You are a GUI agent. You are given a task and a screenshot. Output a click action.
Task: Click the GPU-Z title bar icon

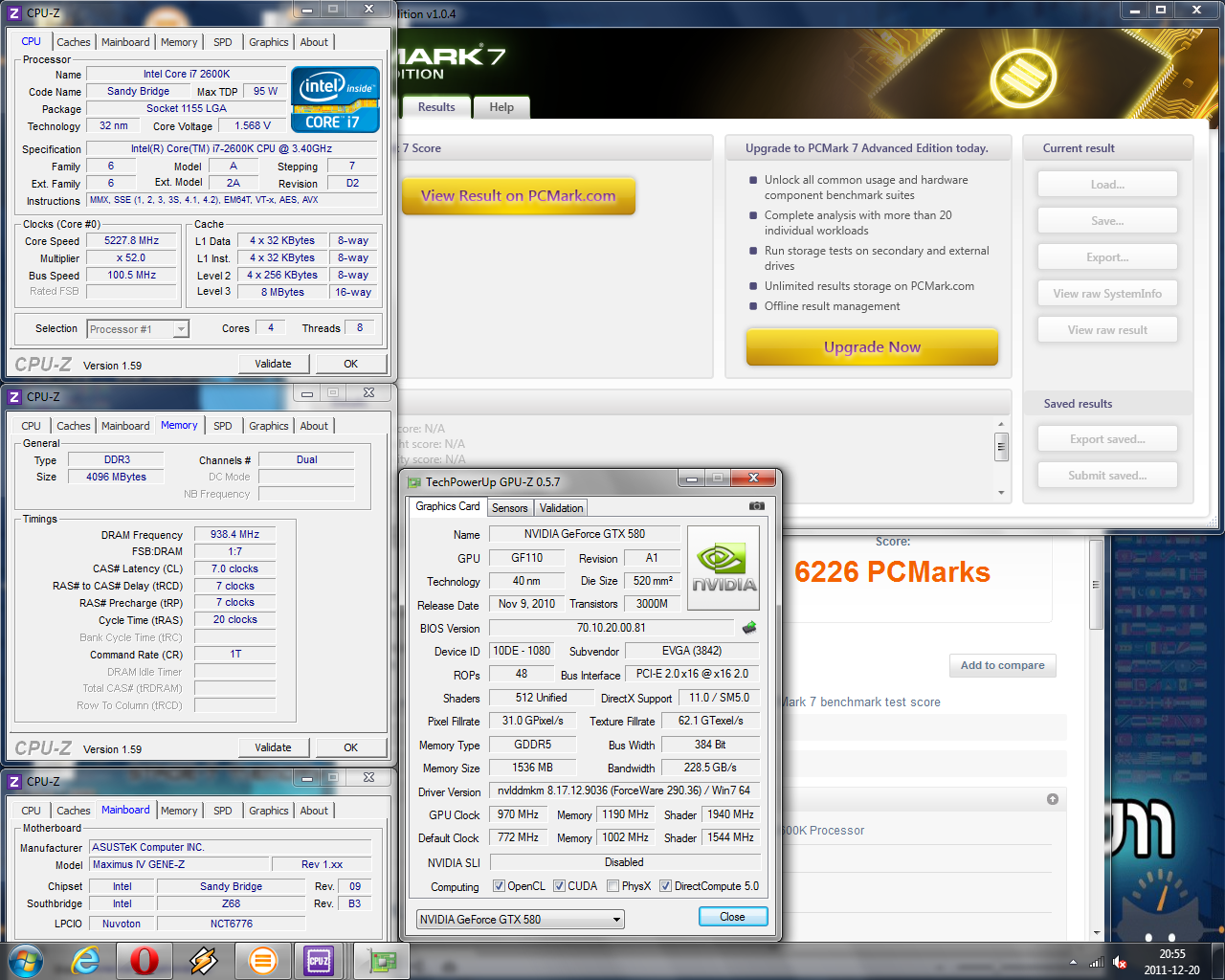[x=414, y=482]
